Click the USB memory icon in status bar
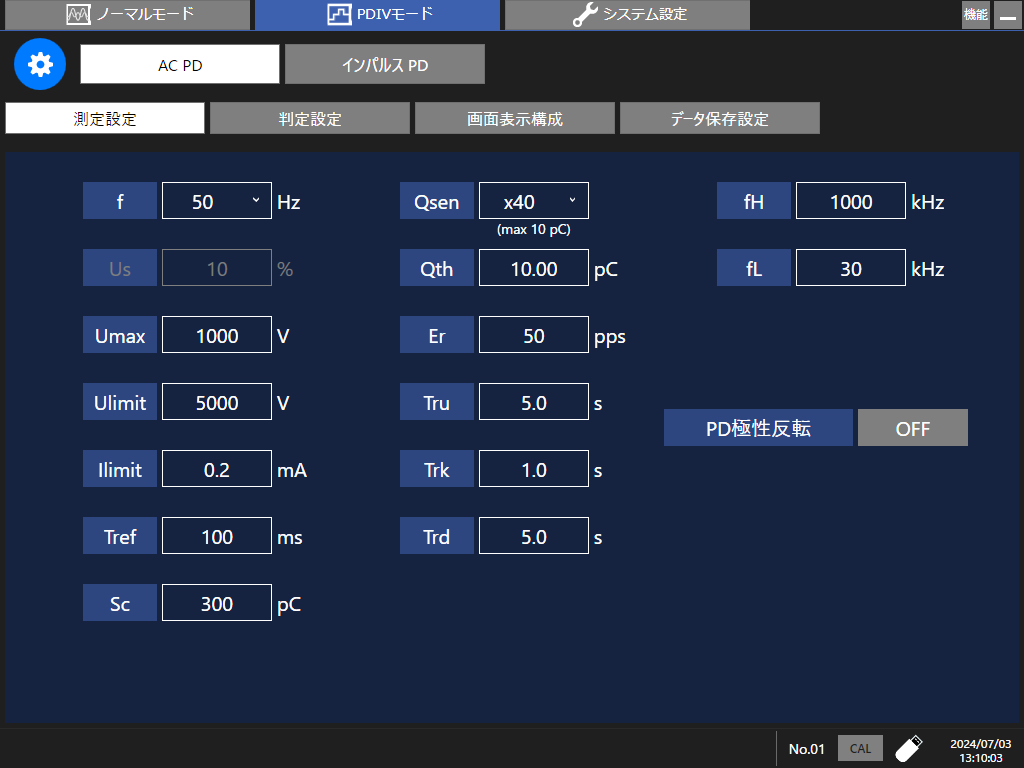 [x=910, y=747]
